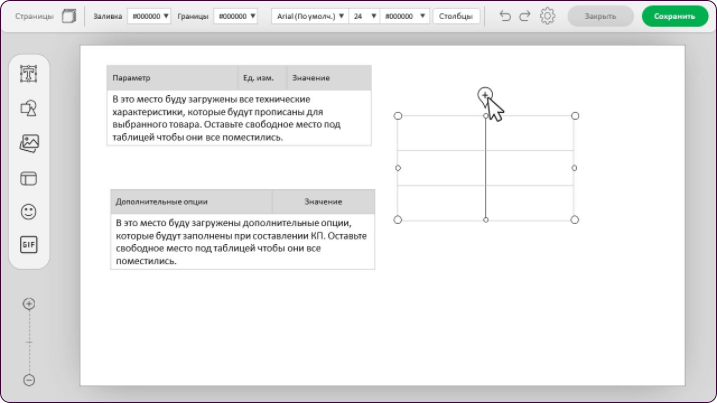Open the Страницы pages panel icon
The image size is (717, 403).
pos(68,16)
